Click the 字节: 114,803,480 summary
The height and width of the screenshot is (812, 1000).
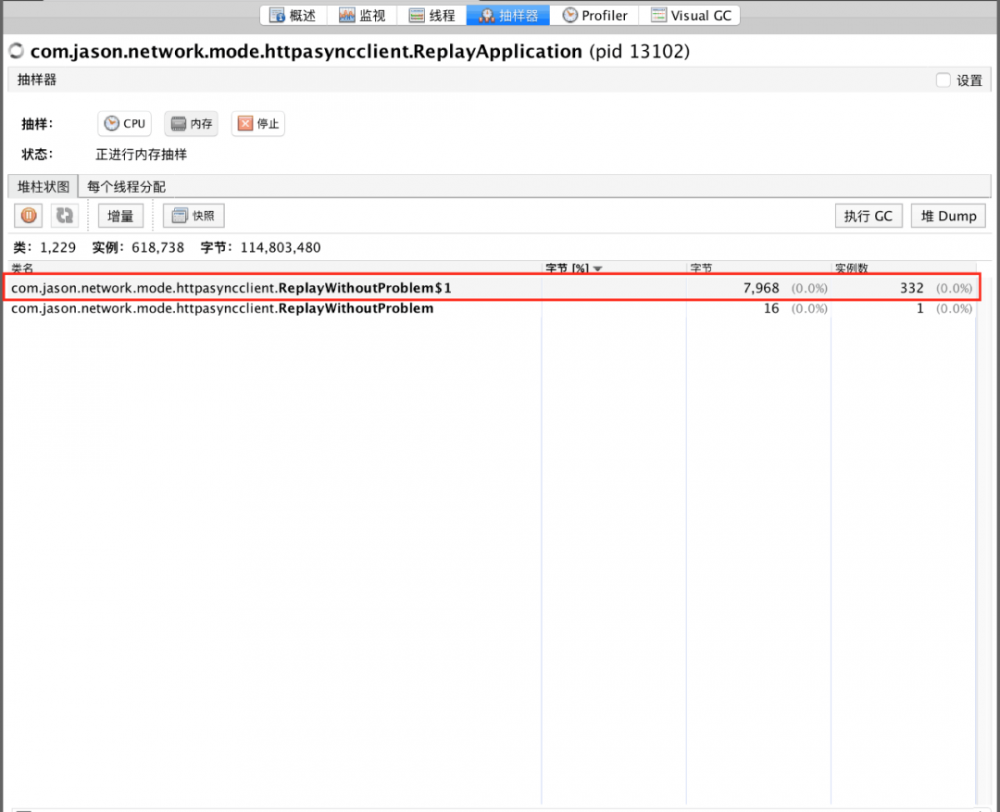point(261,247)
